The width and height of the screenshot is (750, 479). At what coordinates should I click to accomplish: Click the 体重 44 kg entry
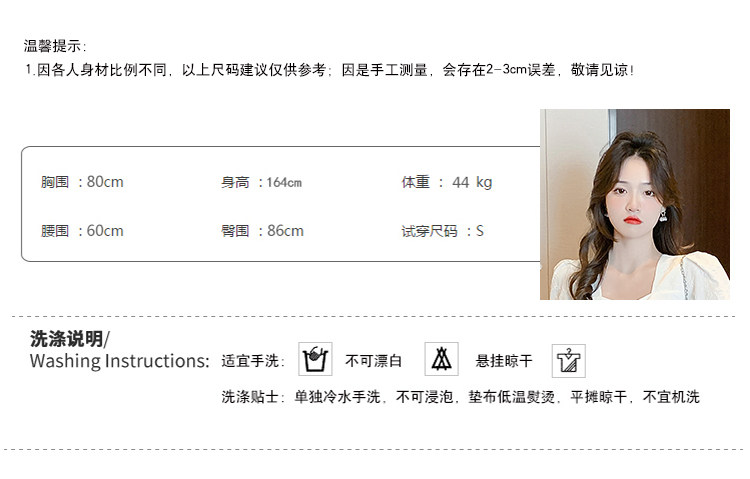coord(447,182)
